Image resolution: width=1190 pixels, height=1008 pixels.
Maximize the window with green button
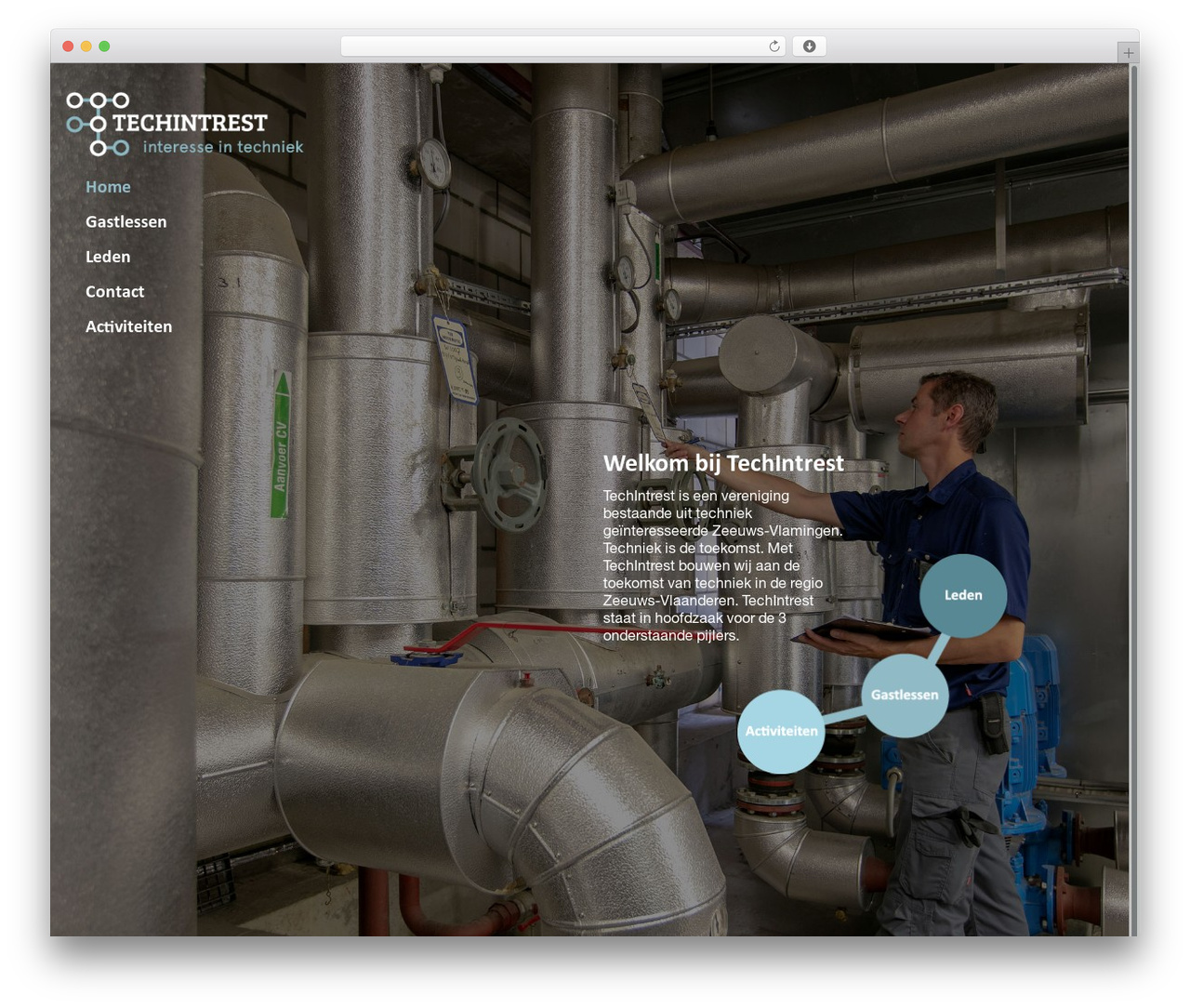104,46
